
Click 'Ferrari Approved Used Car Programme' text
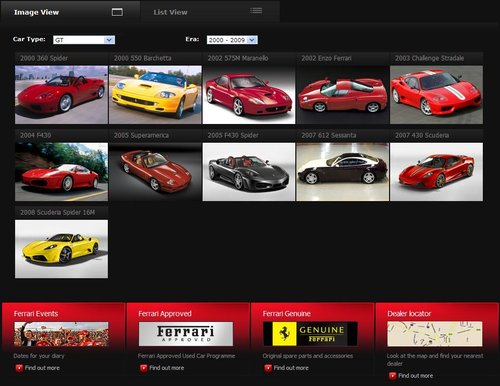click(x=186, y=356)
